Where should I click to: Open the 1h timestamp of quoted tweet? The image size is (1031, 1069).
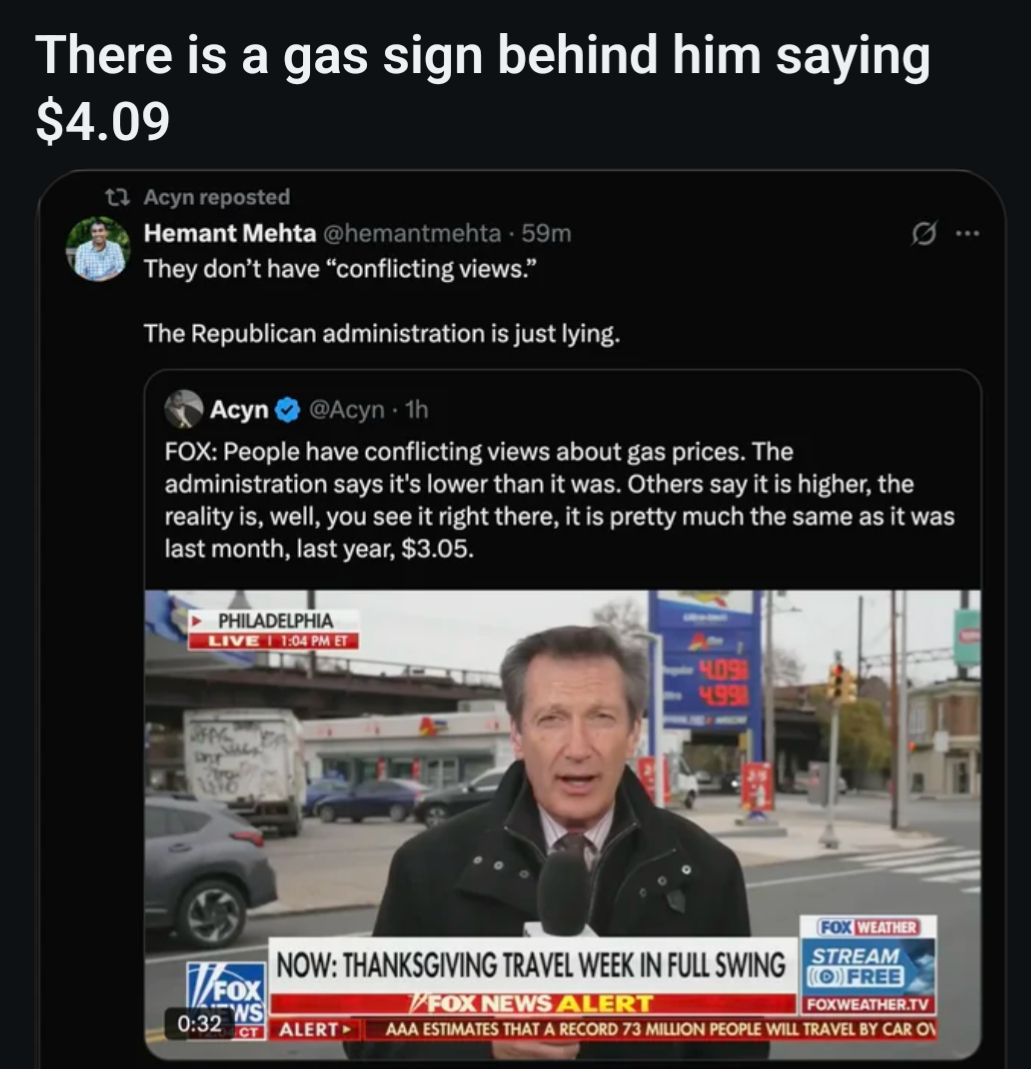[x=412, y=409]
